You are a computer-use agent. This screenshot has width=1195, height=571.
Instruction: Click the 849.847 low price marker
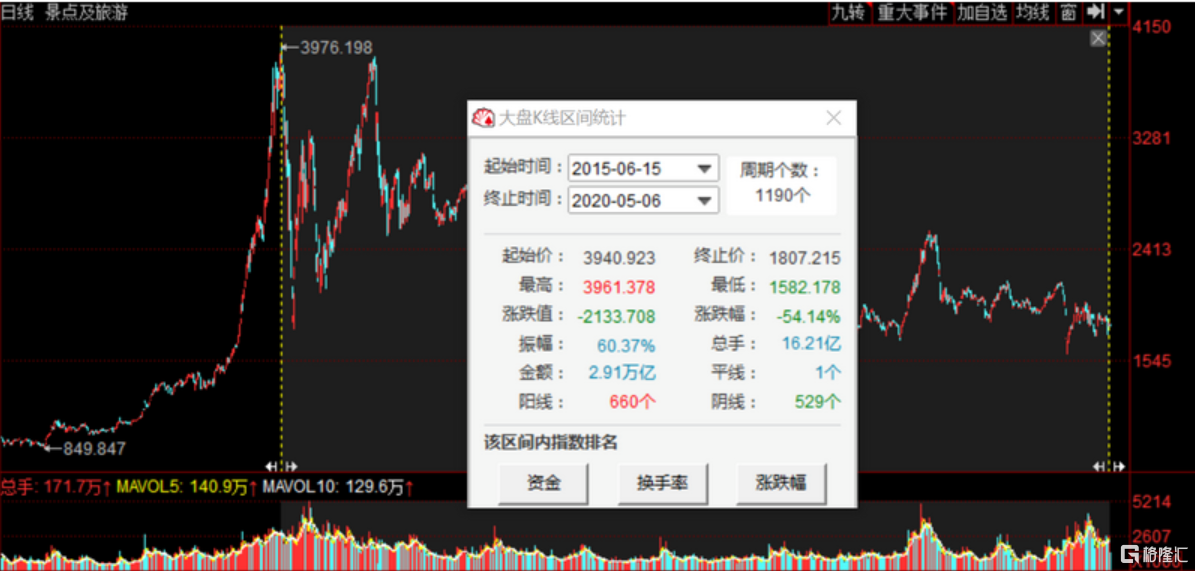coord(94,448)
